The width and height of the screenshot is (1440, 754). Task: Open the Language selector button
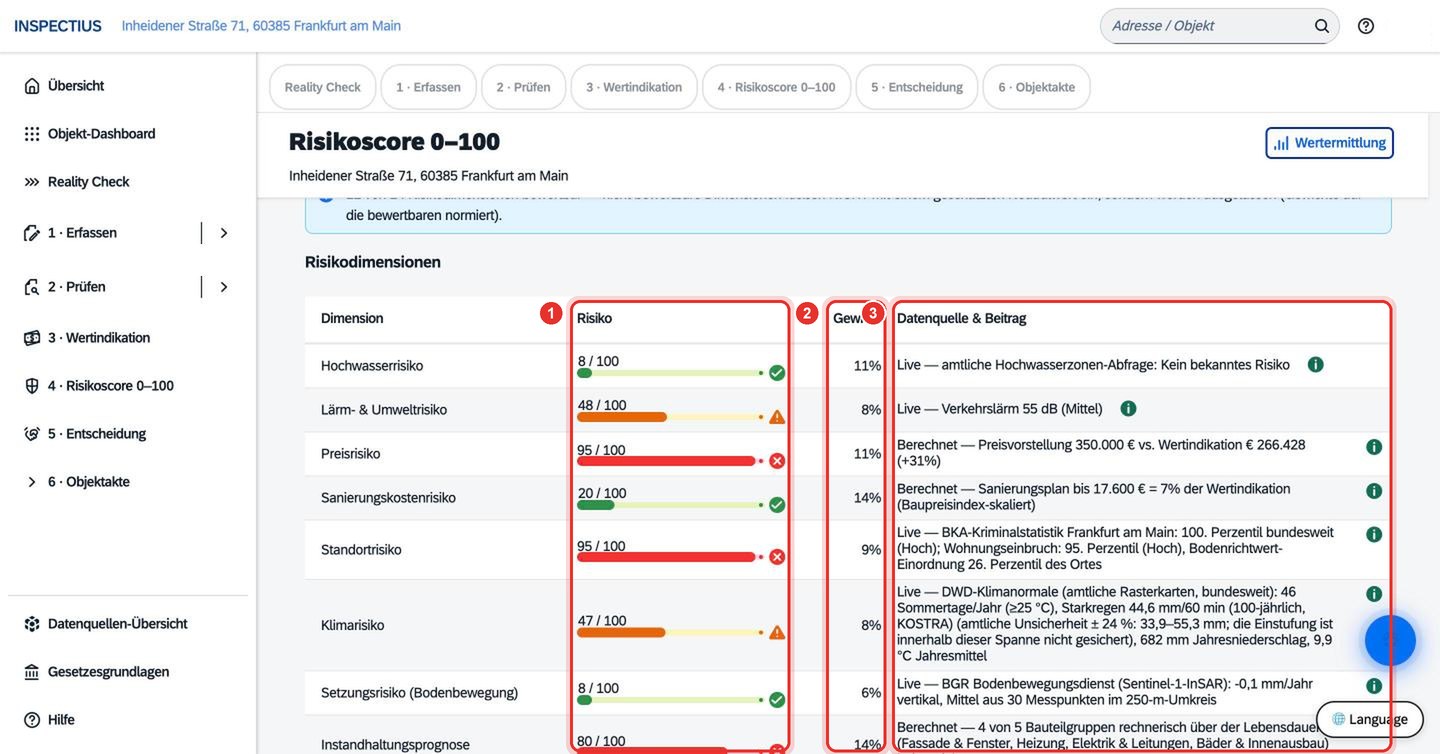tap(1370, 719)
